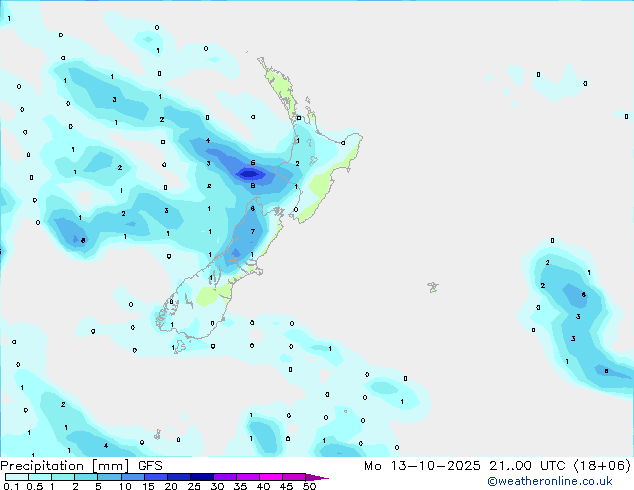
Task: Pick the 25–30 mm legend color swatch
Action: 202,477
